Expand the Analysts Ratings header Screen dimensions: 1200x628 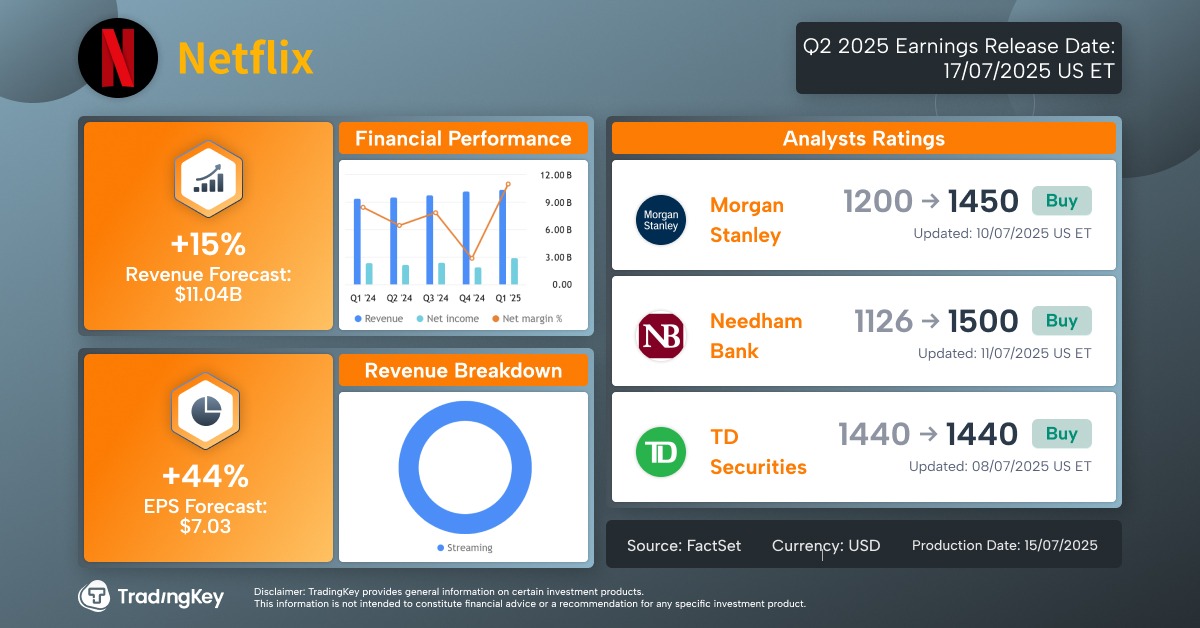click(863, 138)
